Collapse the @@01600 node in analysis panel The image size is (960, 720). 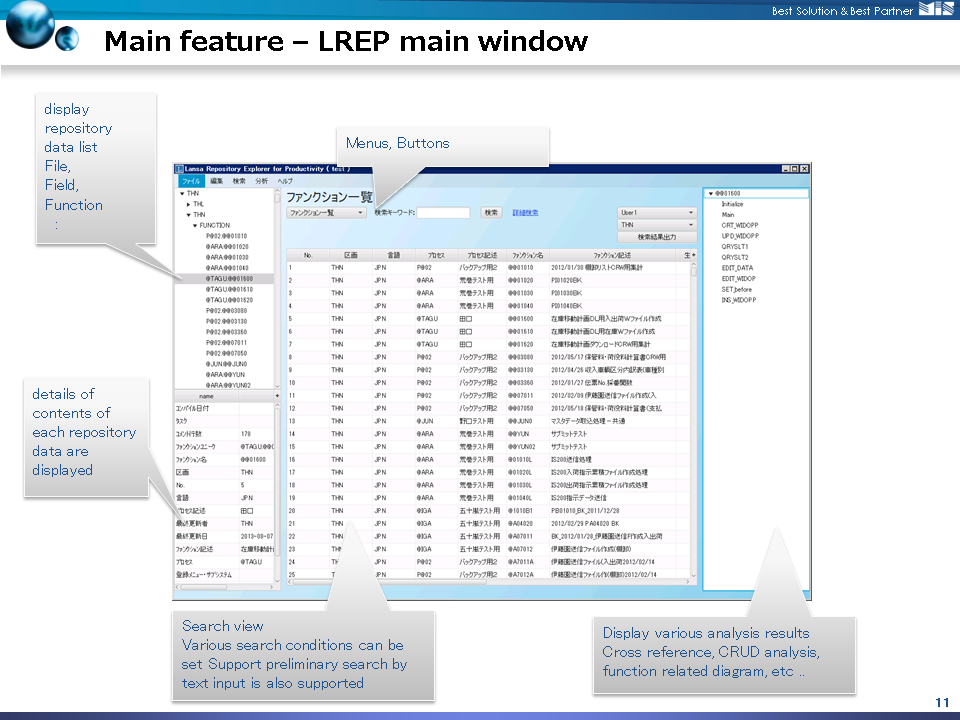710,193
